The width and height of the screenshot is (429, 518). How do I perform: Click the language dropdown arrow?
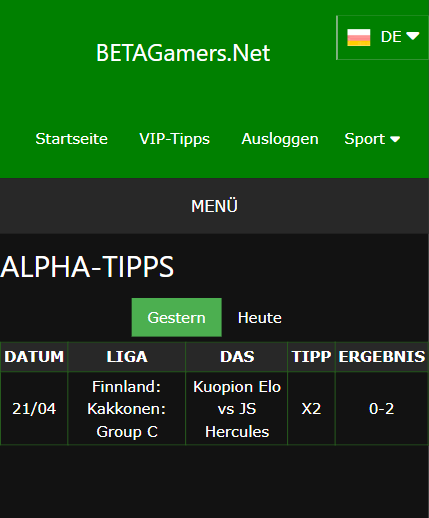[x=413, y=36]
